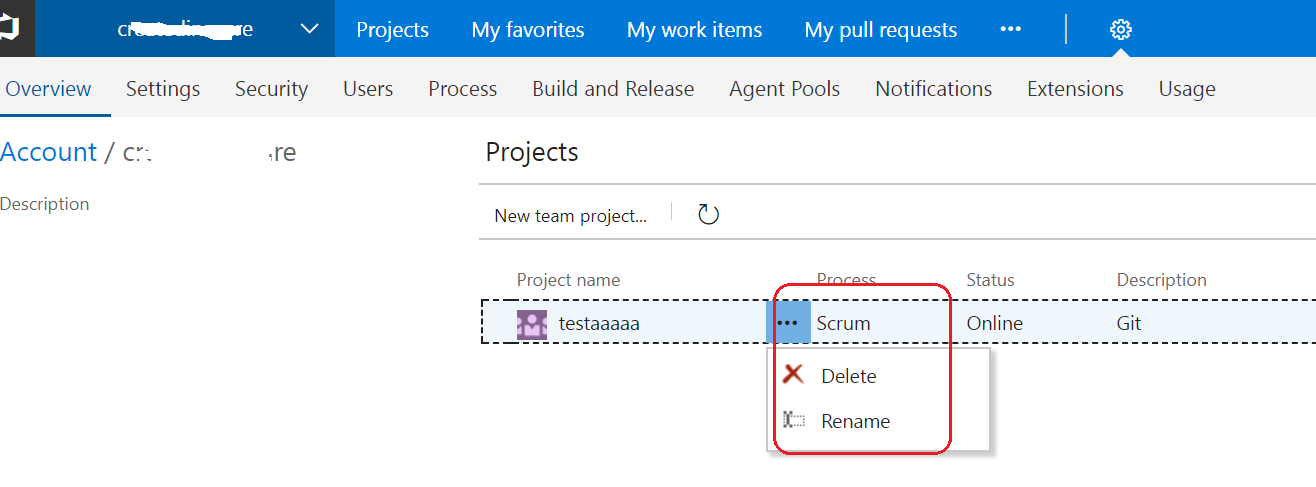Choose Rename from the context menu
This screenshot has width=1316, height=487.
coord(855,421)
